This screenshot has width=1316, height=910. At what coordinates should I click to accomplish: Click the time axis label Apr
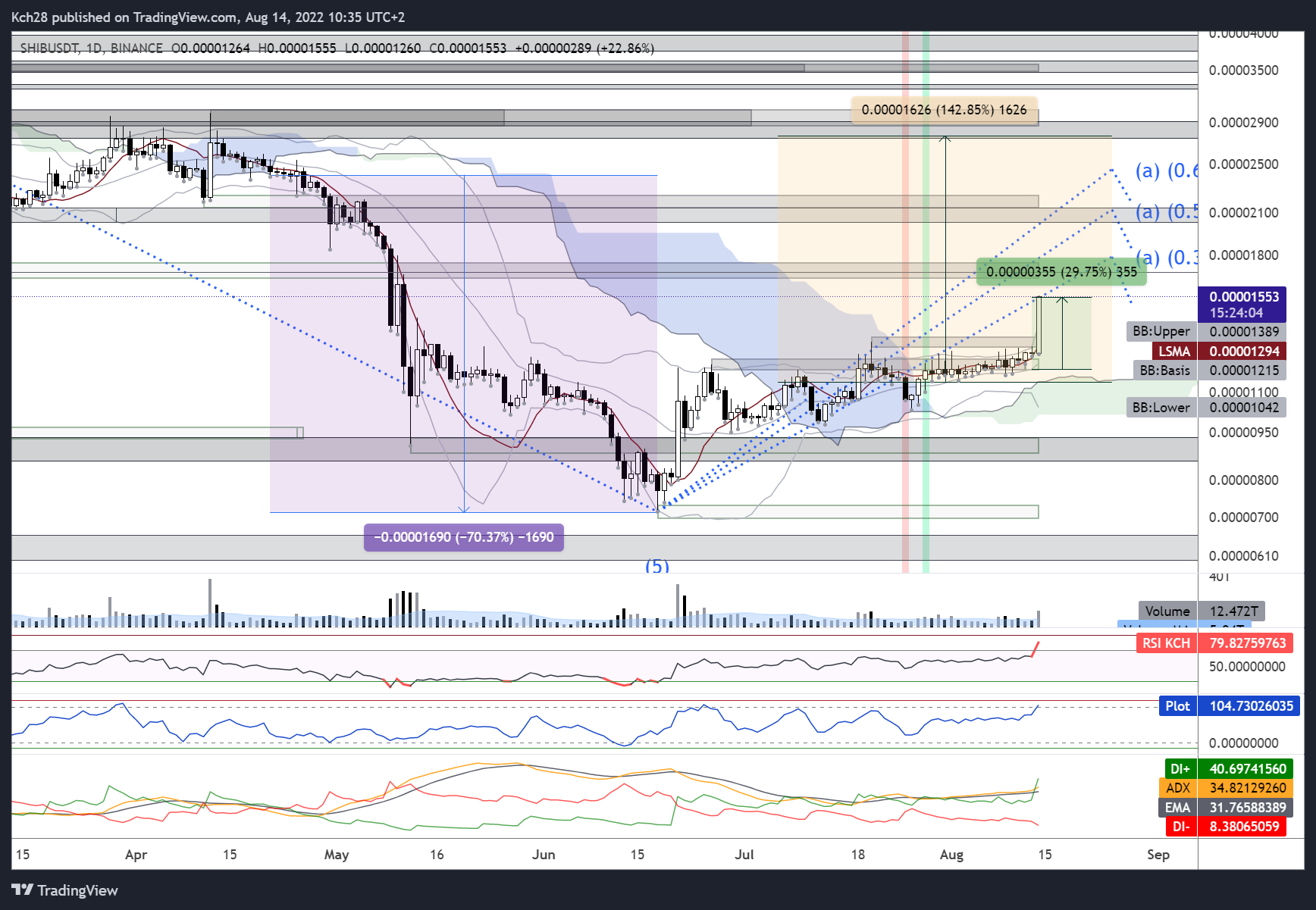136,855
